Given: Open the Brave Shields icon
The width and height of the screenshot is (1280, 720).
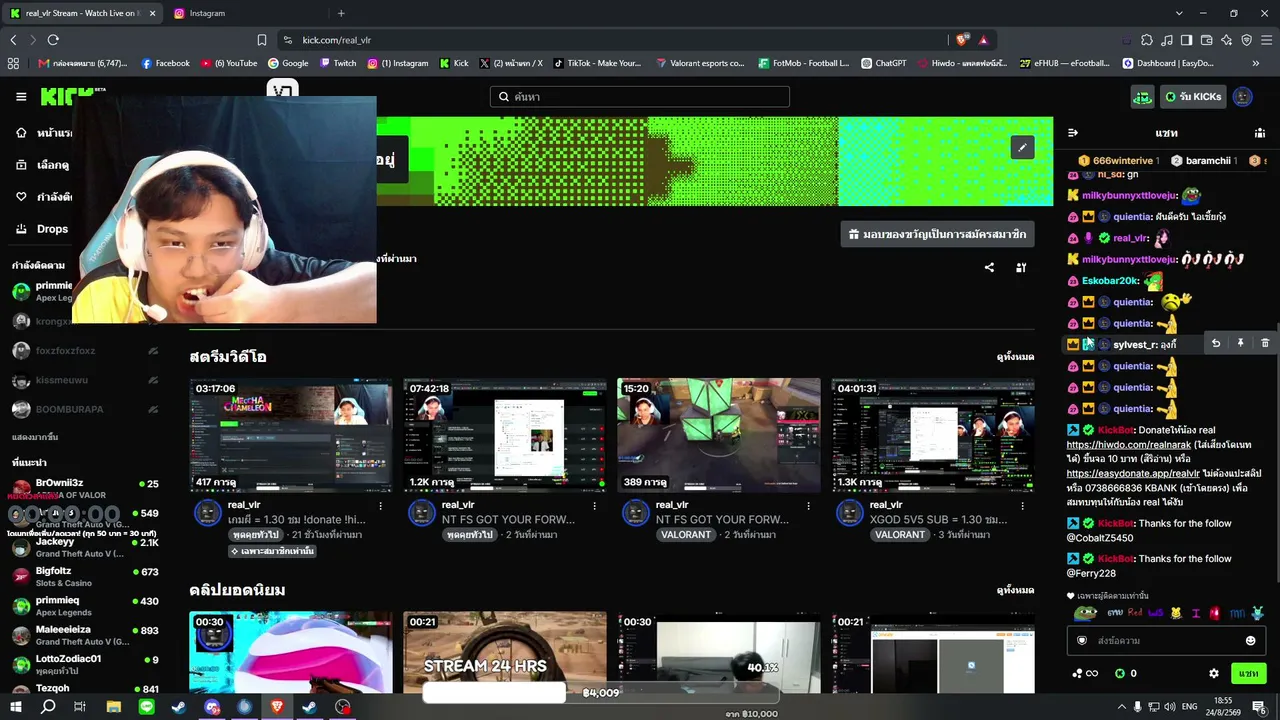Looking at the screenshot, I should point(962,40).
